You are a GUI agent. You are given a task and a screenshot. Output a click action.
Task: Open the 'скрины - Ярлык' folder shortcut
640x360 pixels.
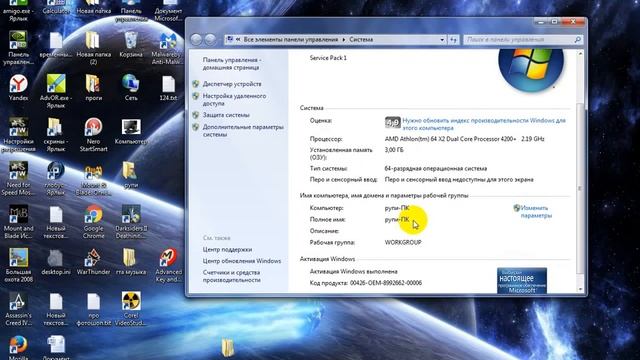56,134
